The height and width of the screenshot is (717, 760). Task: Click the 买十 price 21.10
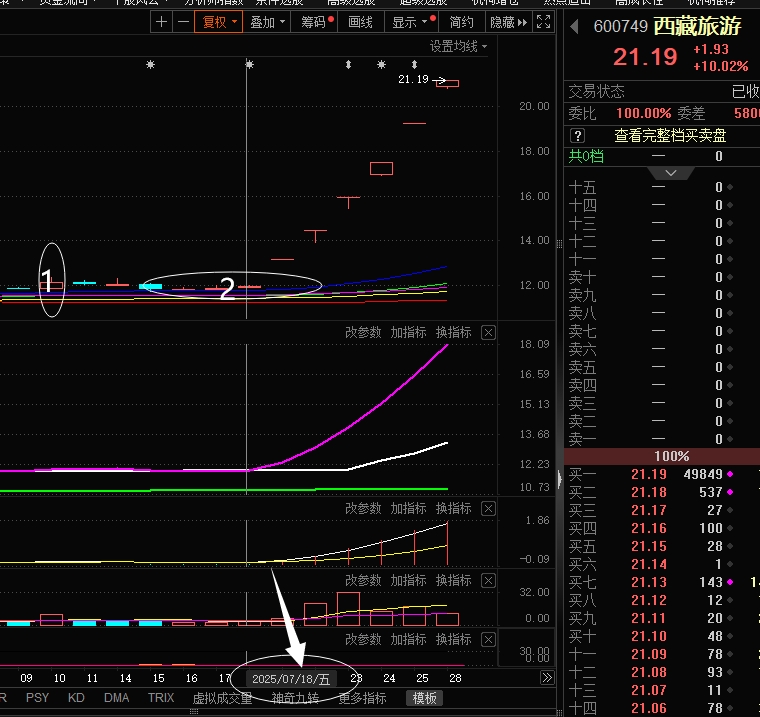(649, 636)
